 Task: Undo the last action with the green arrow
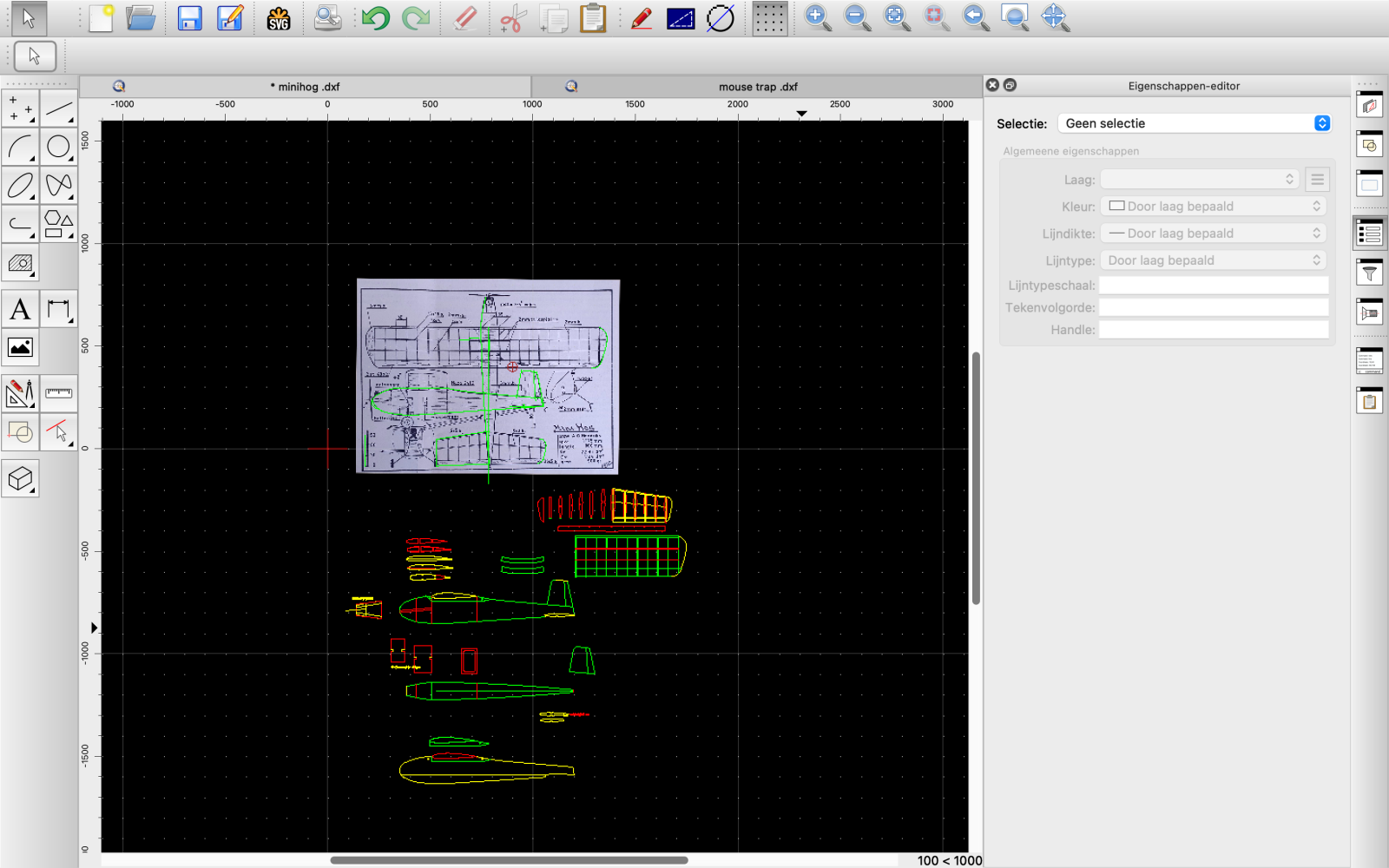(x=375, y=17)
